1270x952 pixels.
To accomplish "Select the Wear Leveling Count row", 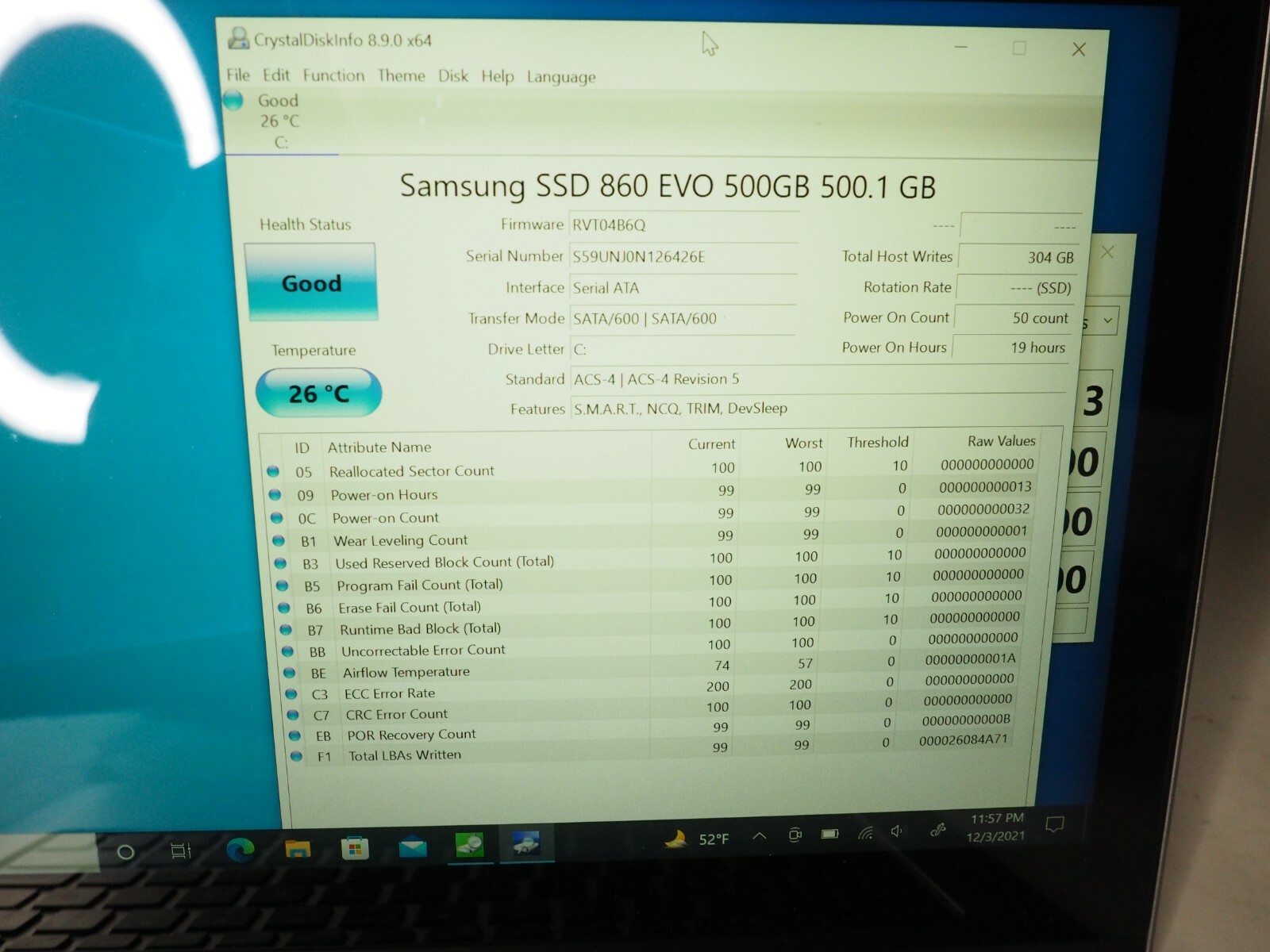I will [x=652, y=537].
